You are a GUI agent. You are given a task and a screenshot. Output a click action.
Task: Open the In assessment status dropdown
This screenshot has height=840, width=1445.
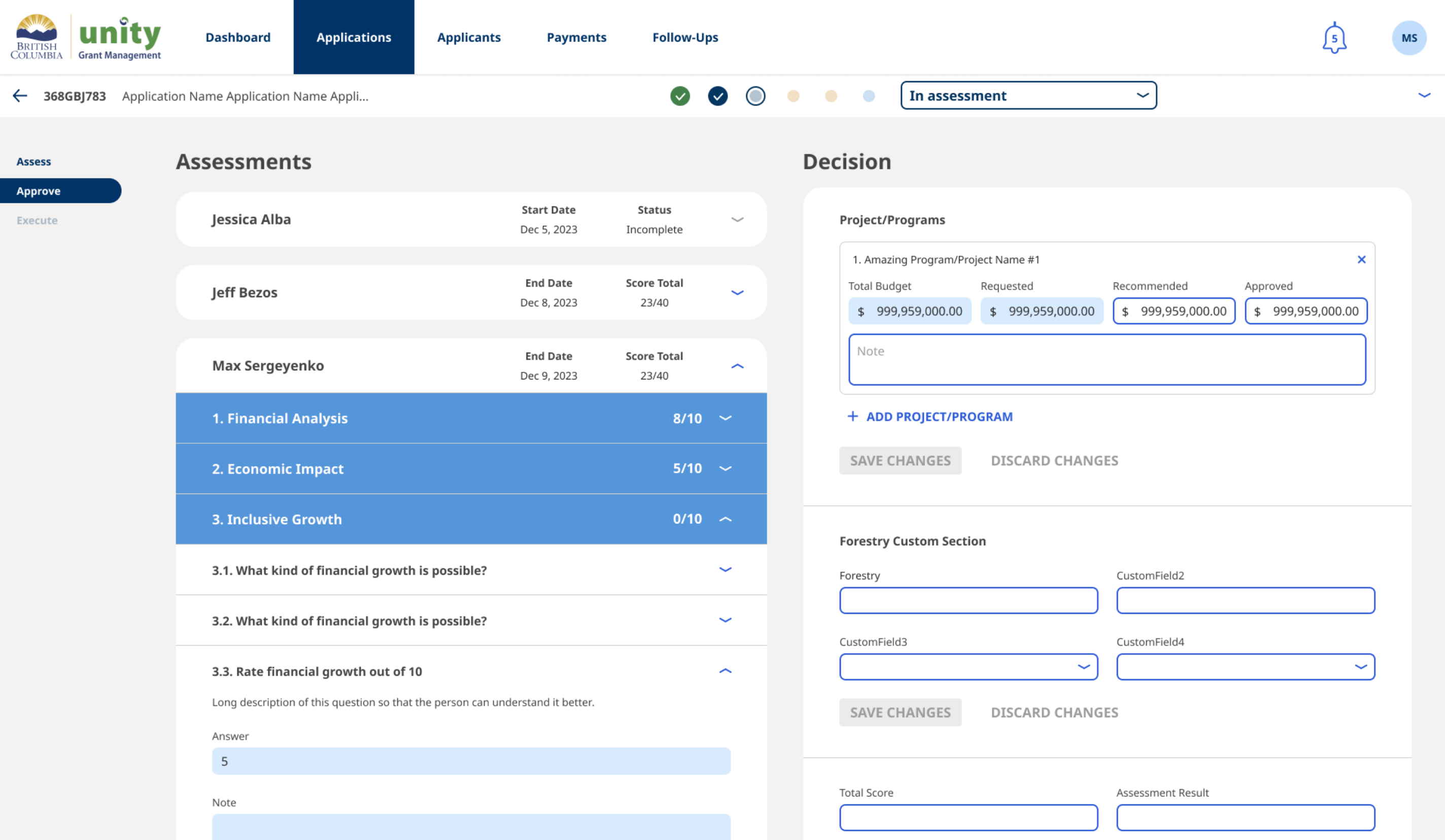[1028, 96]
